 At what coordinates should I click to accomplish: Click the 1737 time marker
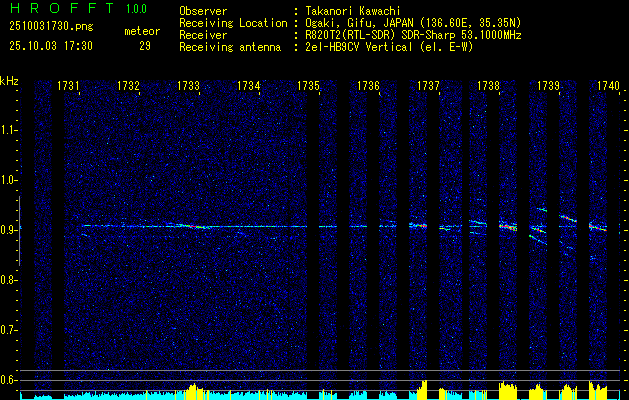pos(428,85)
